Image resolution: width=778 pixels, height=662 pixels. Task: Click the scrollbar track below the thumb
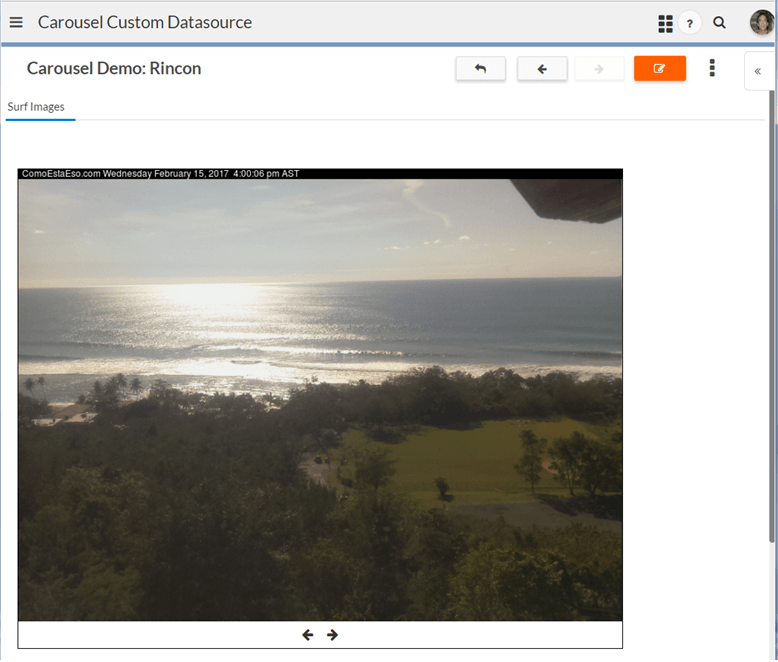click(x=771, y=600)
